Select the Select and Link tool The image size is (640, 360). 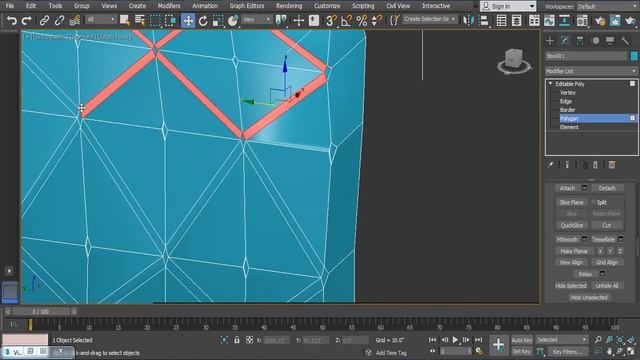tap(44, 20)
